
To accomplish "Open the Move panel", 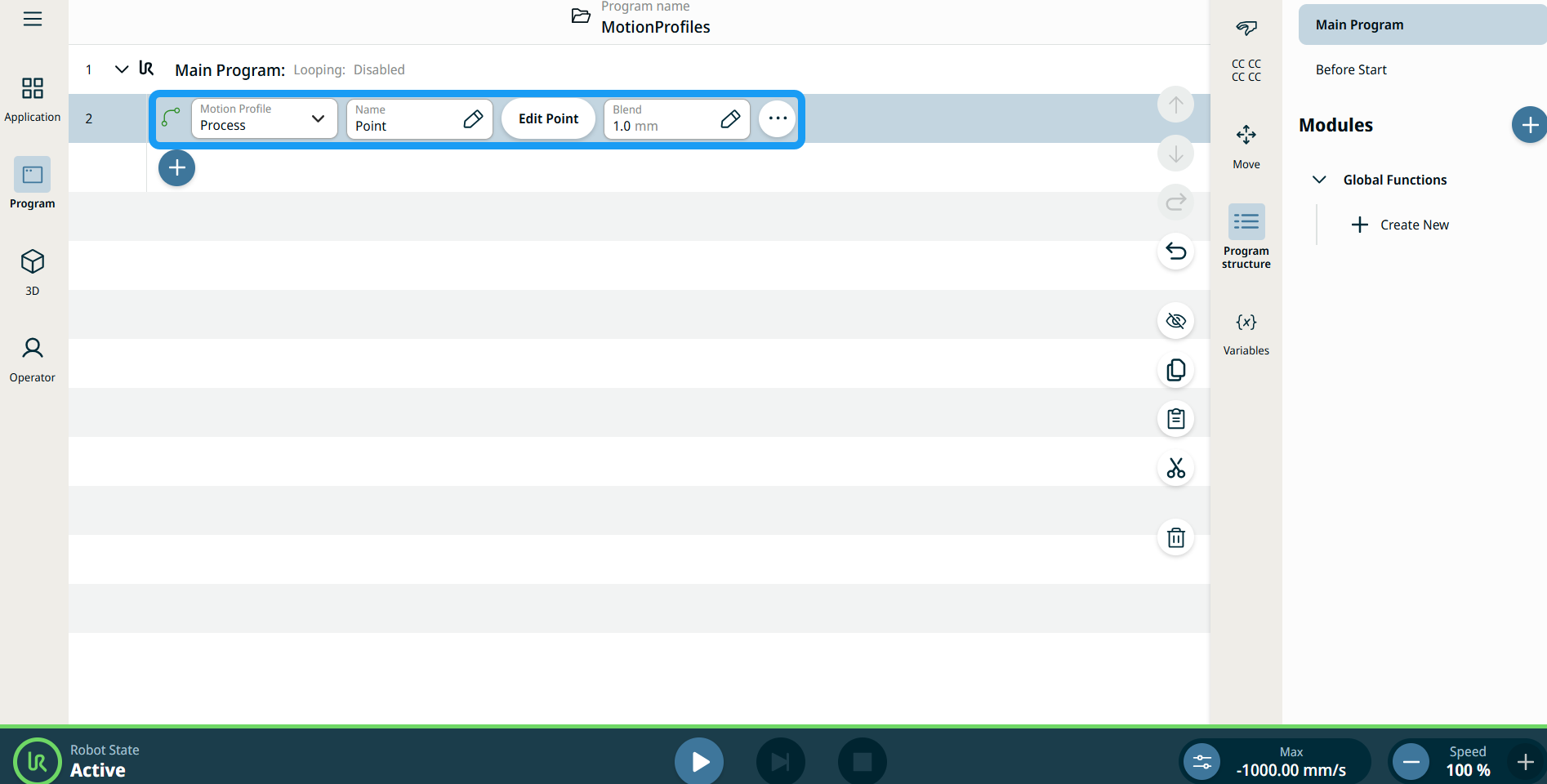I will [x=1246, y=145].
